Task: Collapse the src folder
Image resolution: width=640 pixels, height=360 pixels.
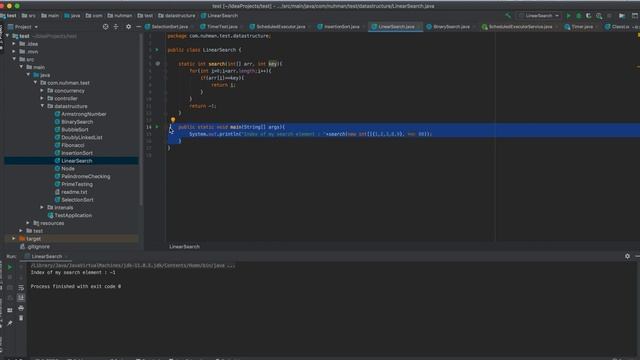Action: 14,59
